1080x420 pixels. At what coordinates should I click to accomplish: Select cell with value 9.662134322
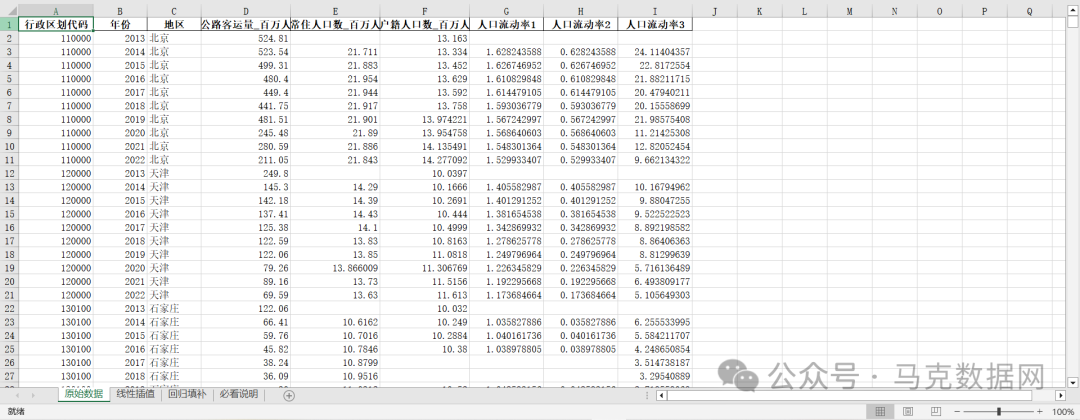(655, 159)
